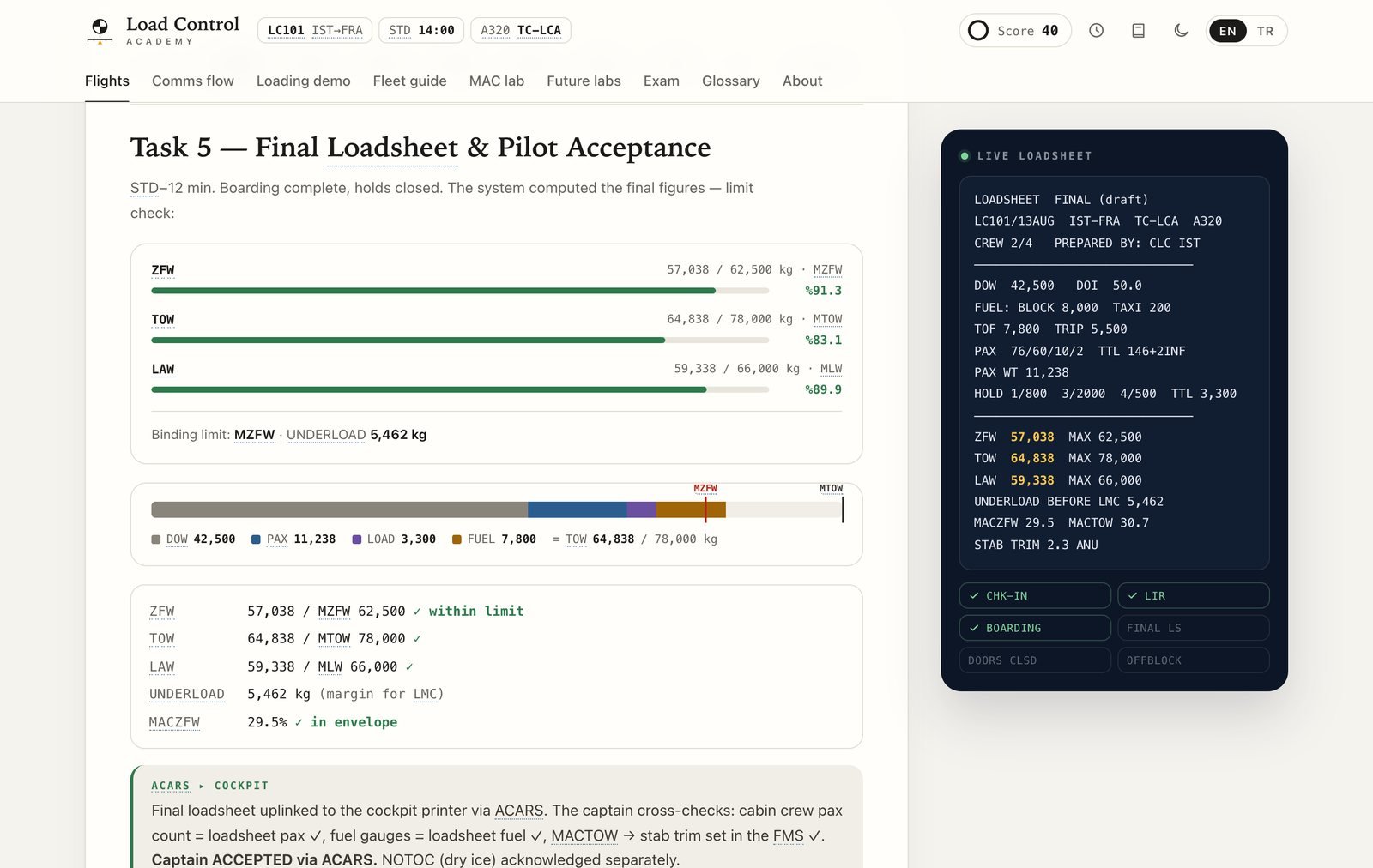Switch language to TR

tap(1265, 31)
